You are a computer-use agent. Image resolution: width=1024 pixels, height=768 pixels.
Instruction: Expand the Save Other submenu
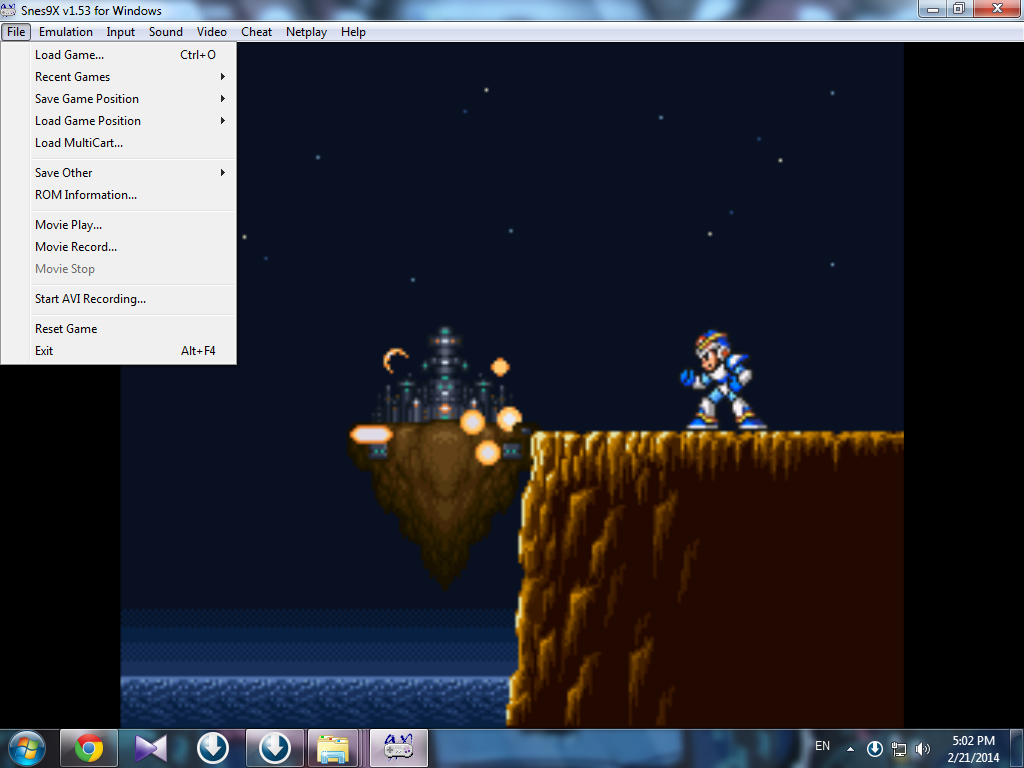coord(118,173)
